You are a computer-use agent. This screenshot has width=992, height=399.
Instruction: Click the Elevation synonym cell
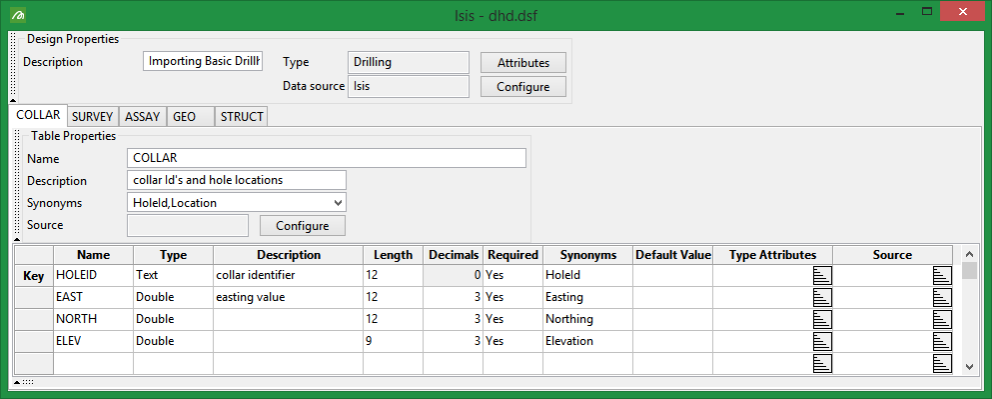[x=588, y=341]
